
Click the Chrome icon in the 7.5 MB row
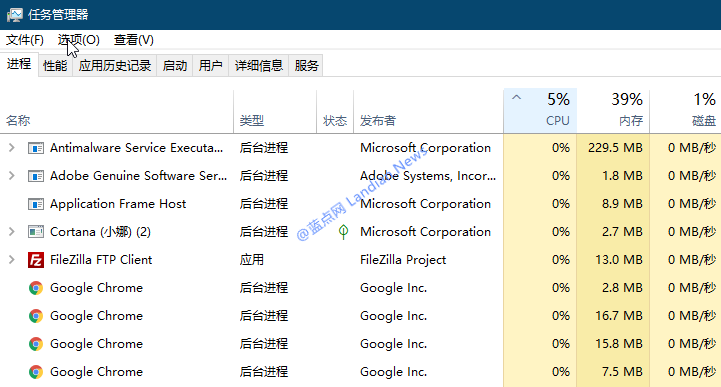36,372
